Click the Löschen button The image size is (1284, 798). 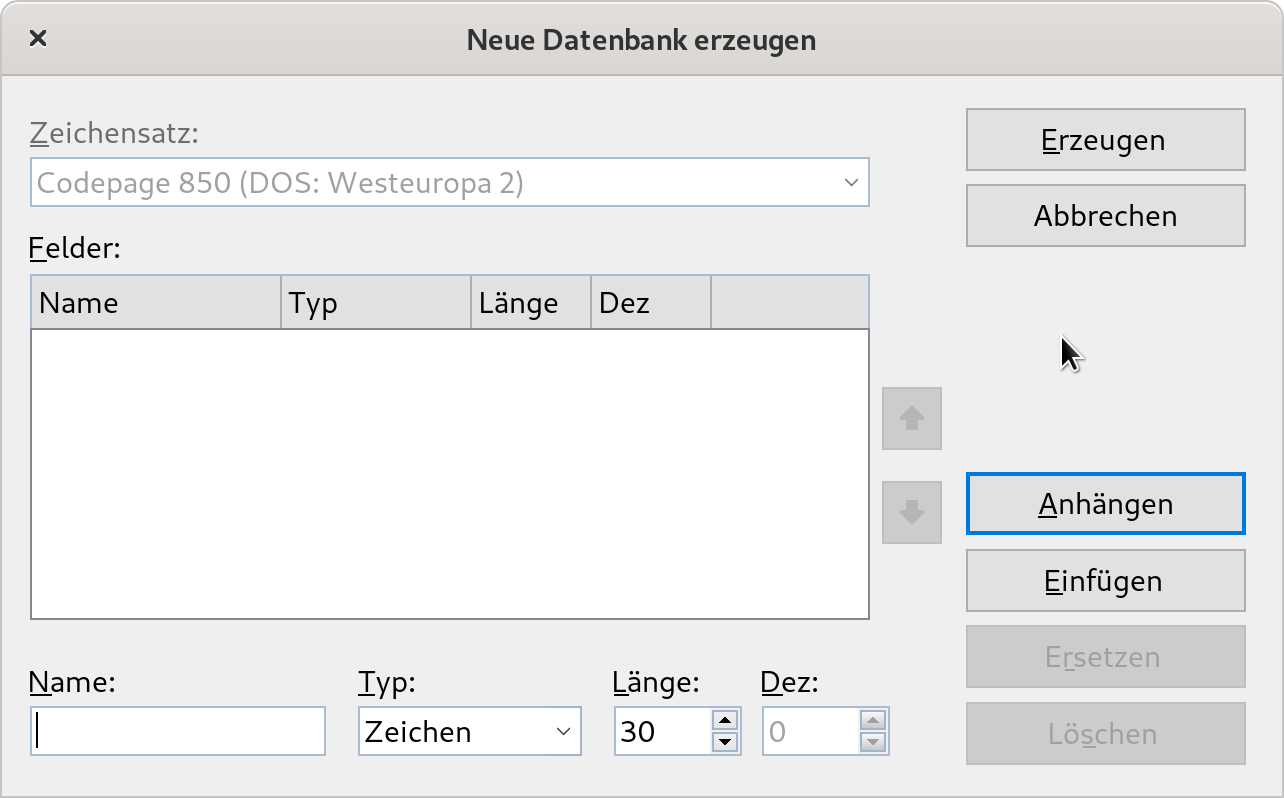click(x=1105, y=734)
